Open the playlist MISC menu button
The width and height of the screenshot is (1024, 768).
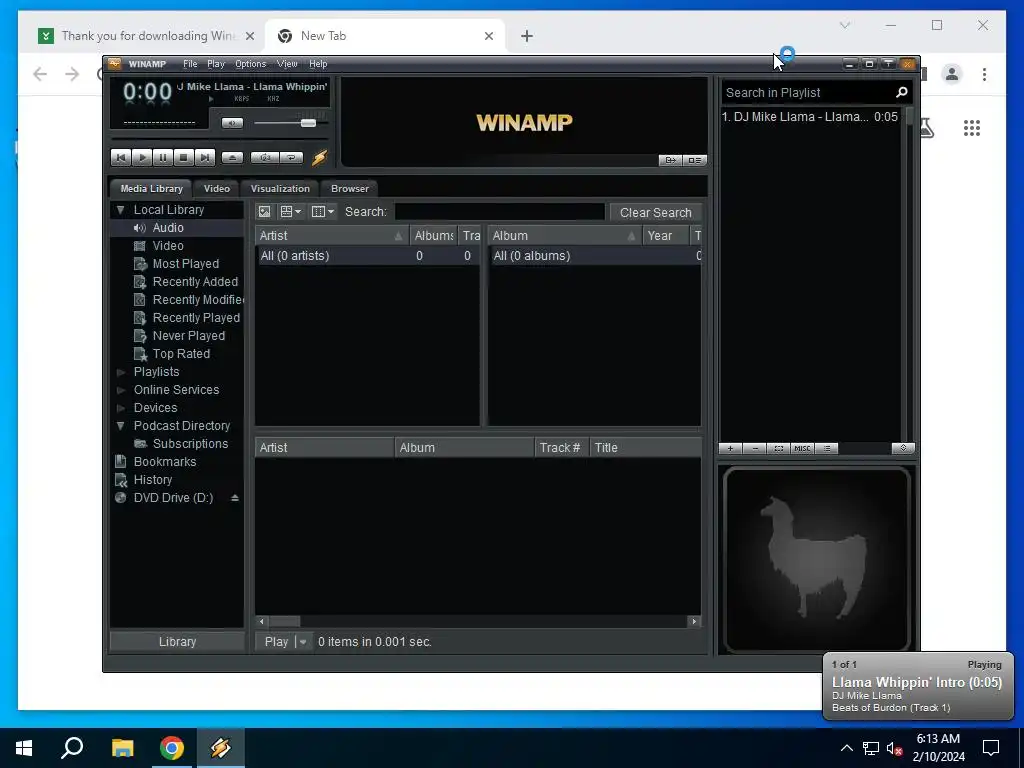coord(802,449)
